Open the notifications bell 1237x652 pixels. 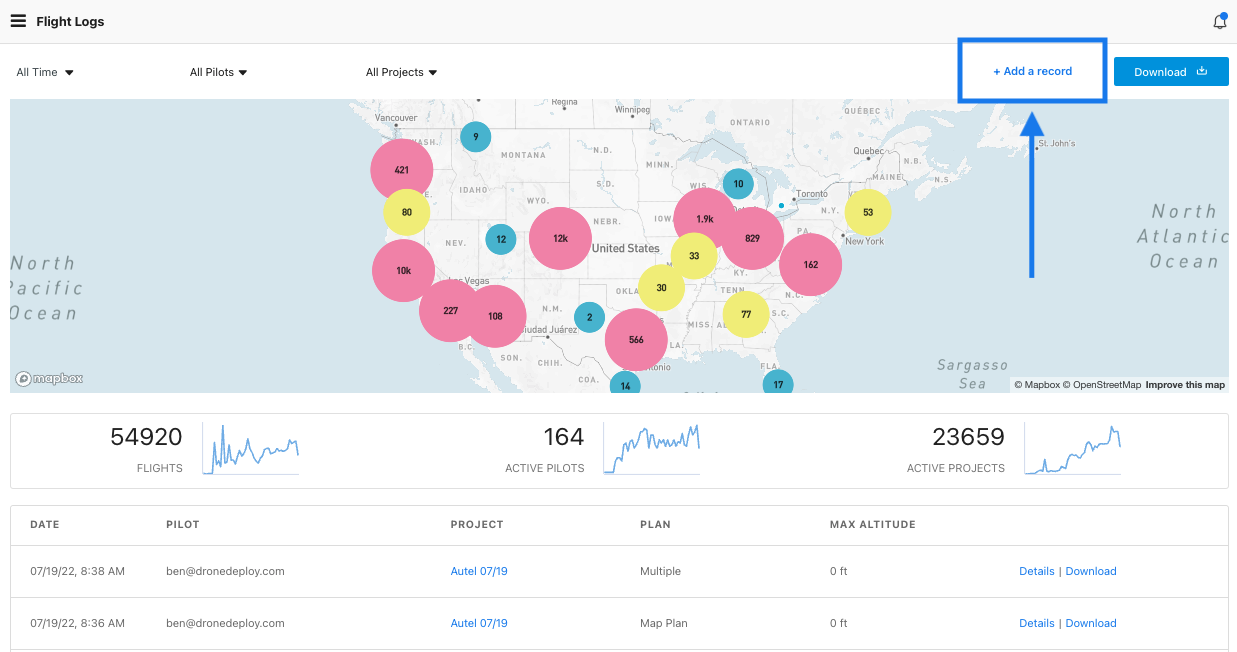1219,21
